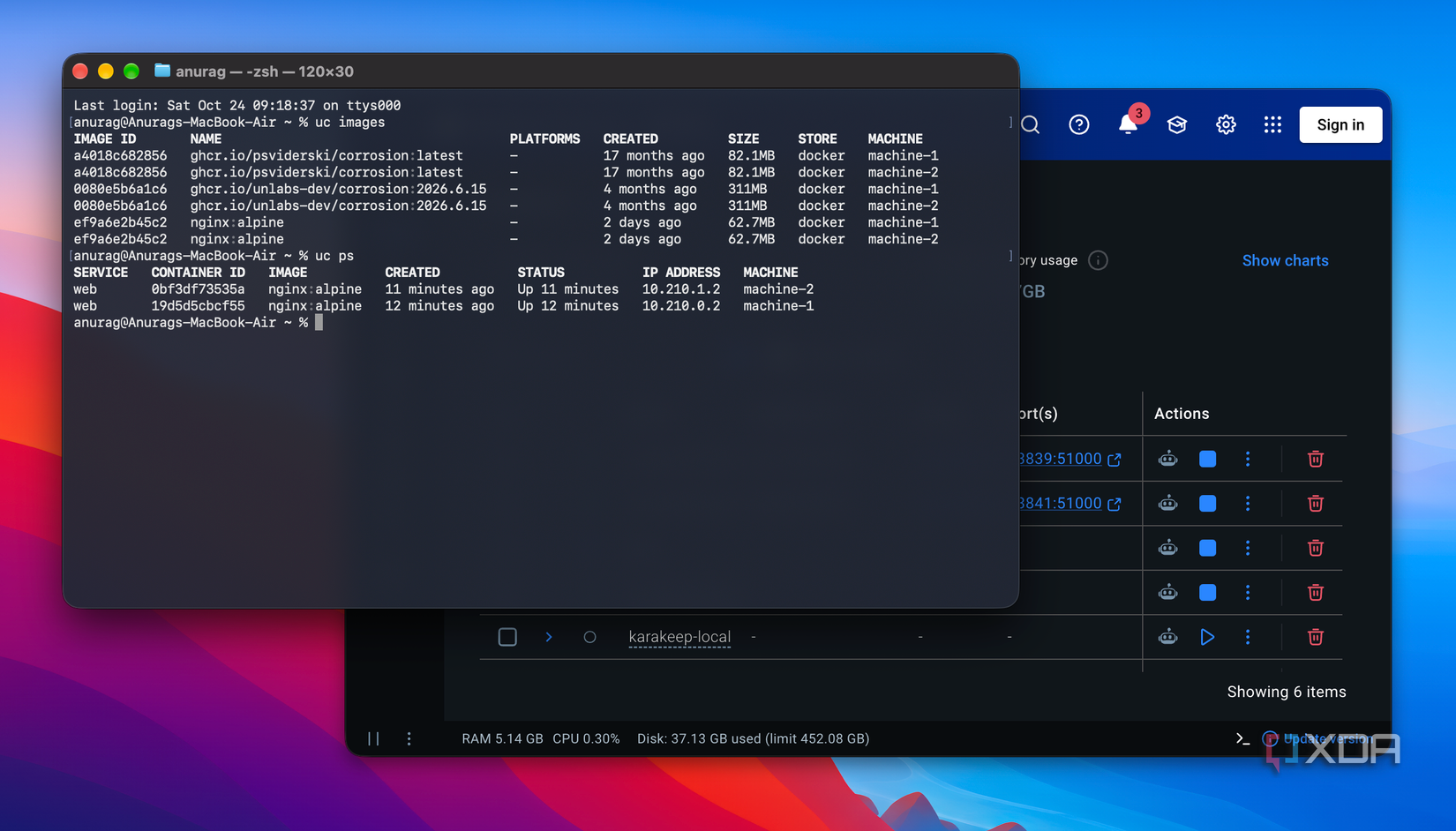
Task: Click container ID 0bf3df73535a in Terminal
Action: (198, 289)
